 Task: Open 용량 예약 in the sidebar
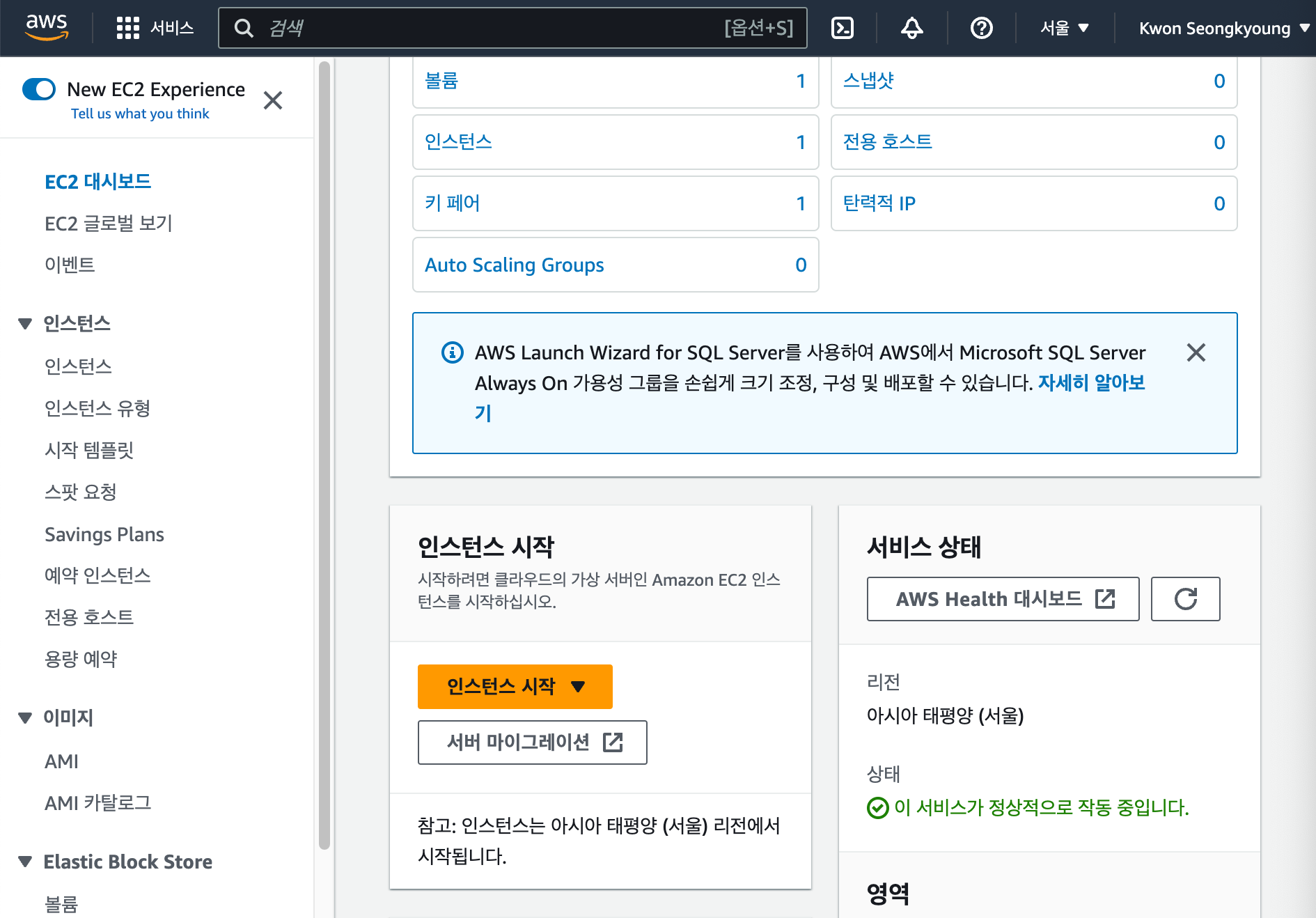coord(81,659)
